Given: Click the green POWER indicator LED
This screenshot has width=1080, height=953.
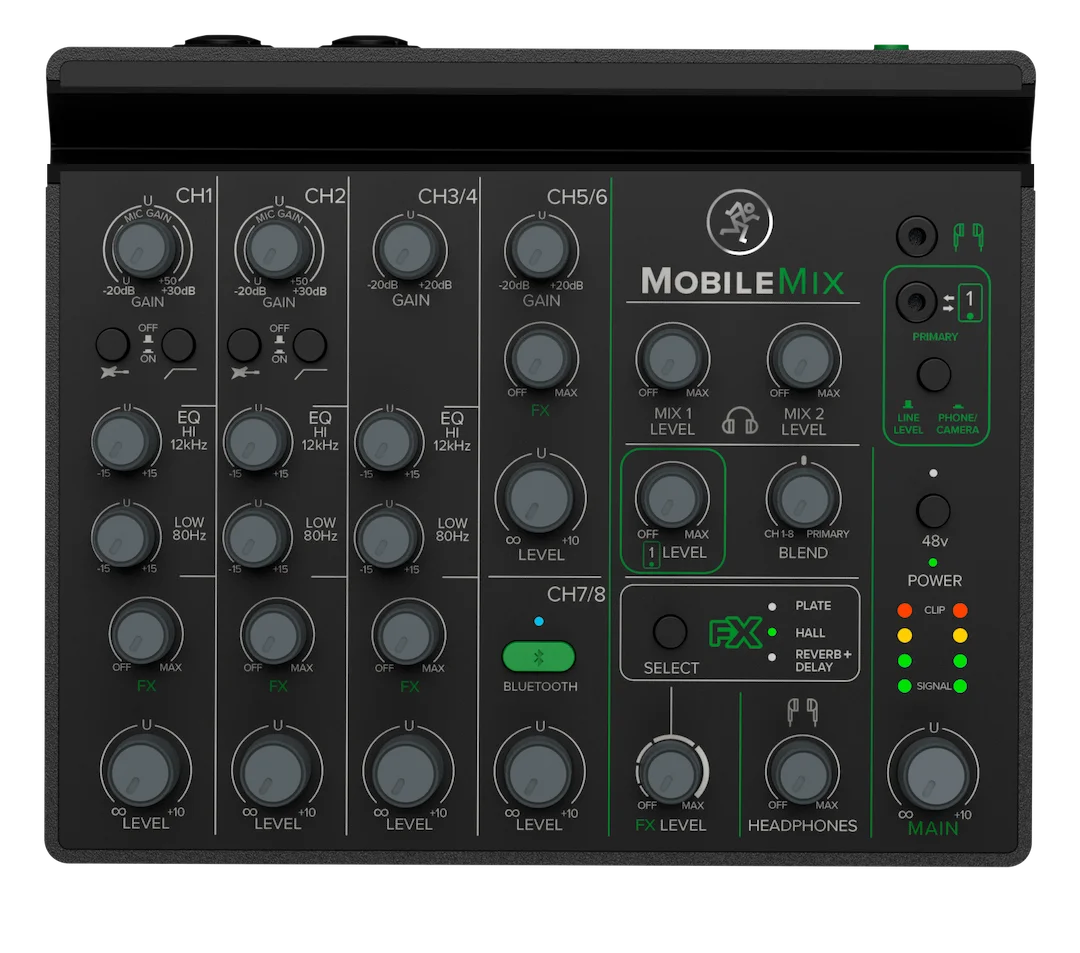Looking at the screenshot, I should (933, 563).
